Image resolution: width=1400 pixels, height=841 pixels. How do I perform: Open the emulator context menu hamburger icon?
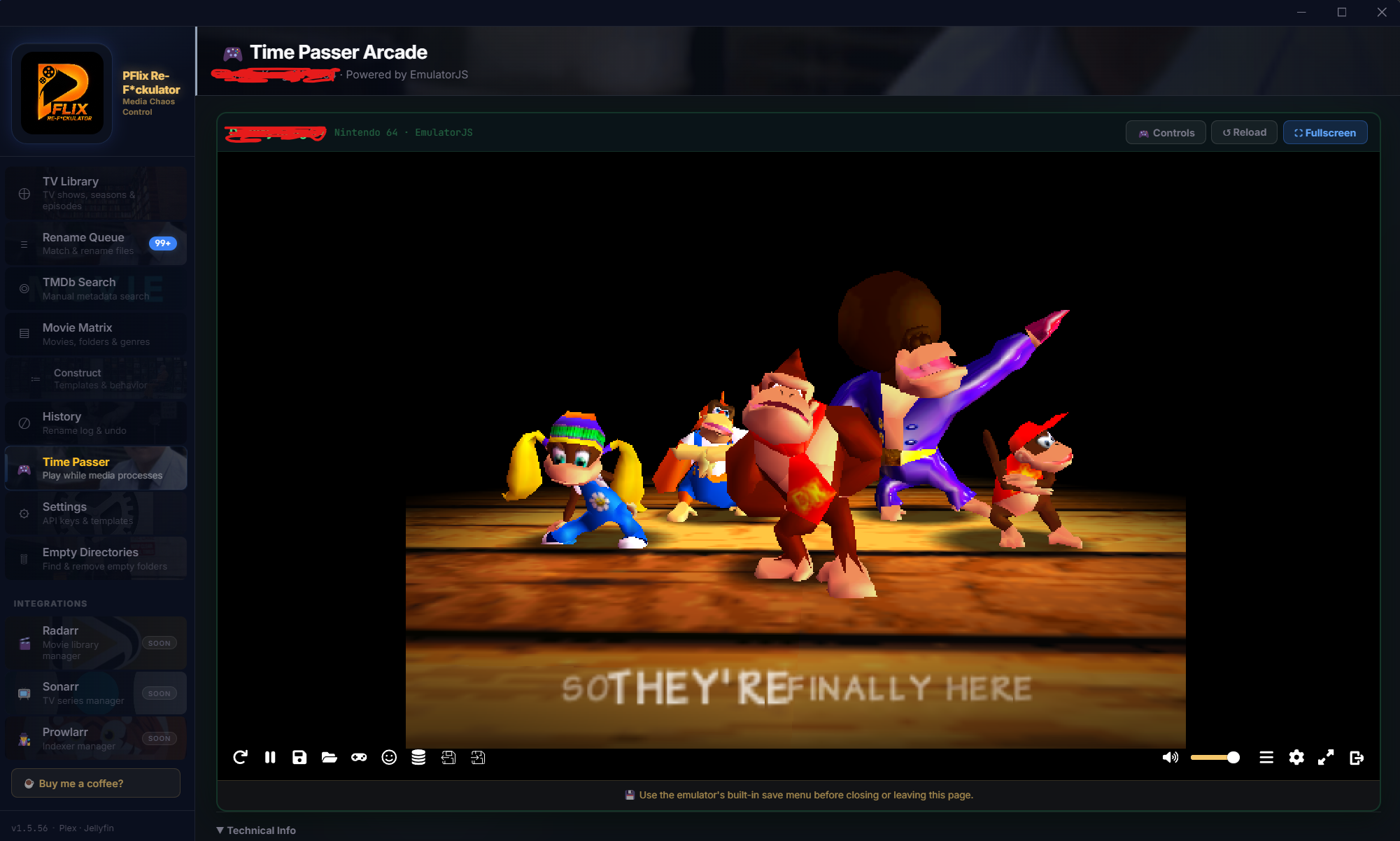(1266, 757)
